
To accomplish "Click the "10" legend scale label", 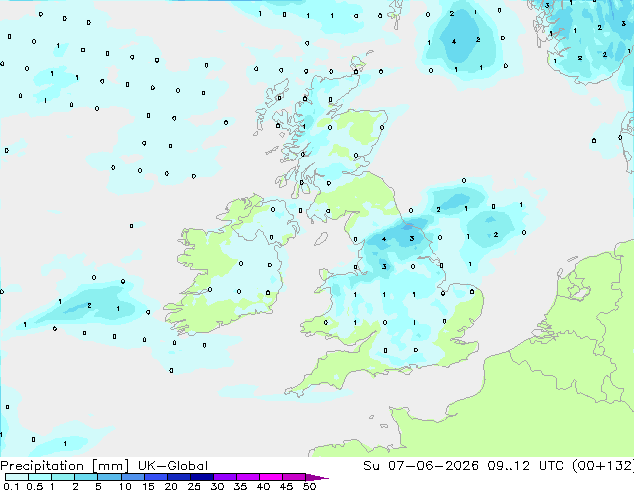I will (x=125, y=486).
